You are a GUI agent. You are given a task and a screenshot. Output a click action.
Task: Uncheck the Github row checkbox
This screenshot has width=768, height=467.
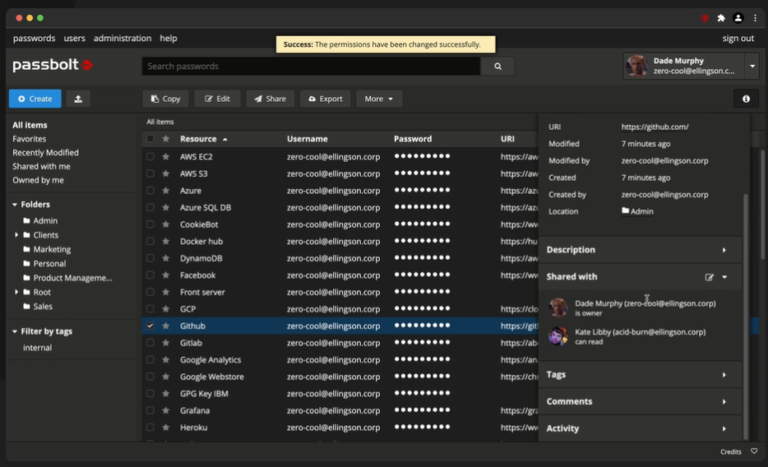pyautogui.click(x=150, y=326)
